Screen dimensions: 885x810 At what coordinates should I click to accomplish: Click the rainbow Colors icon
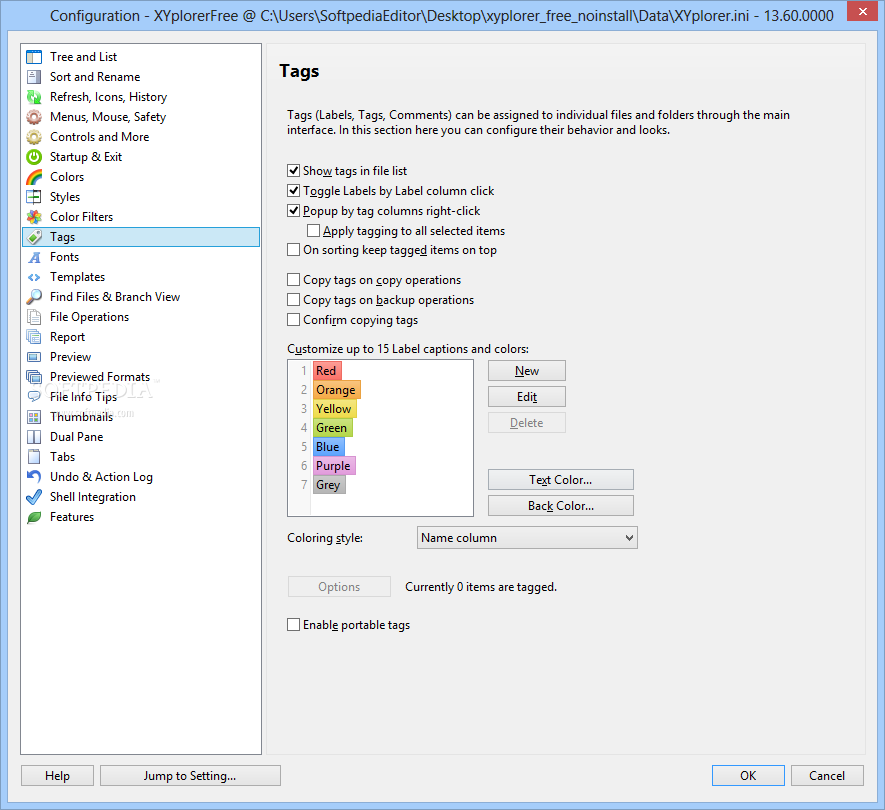point(34,177)
